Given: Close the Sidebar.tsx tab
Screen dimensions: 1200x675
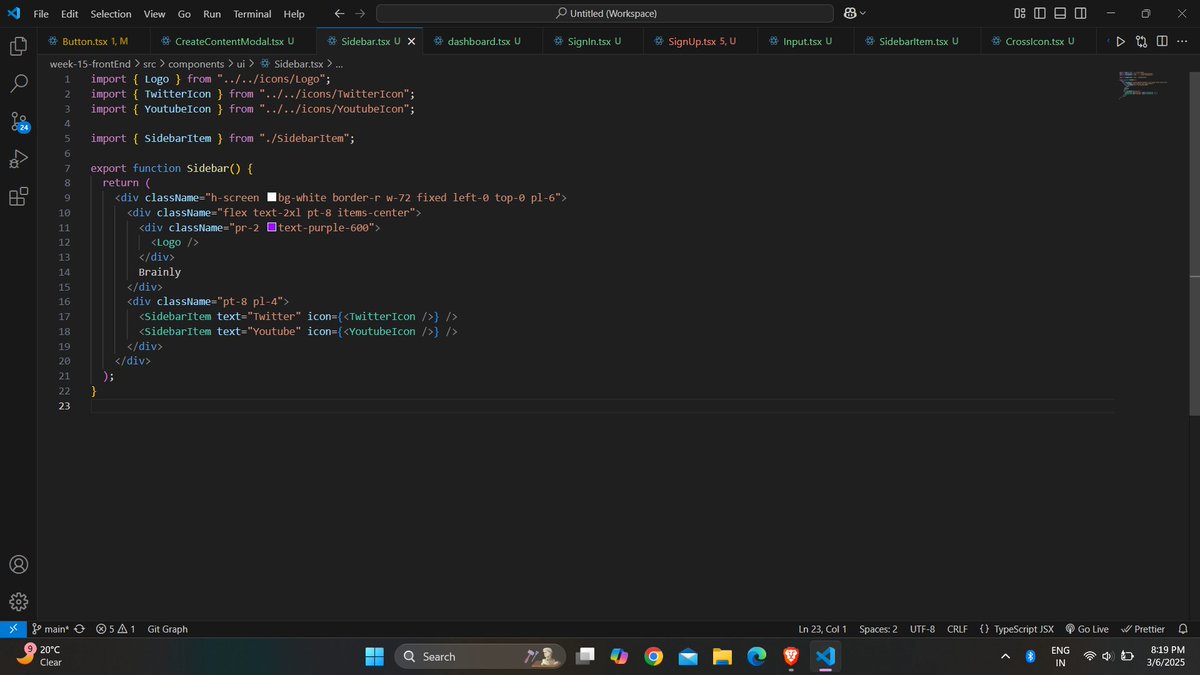Looking at the screenshot, I should (x=411, y=41).
